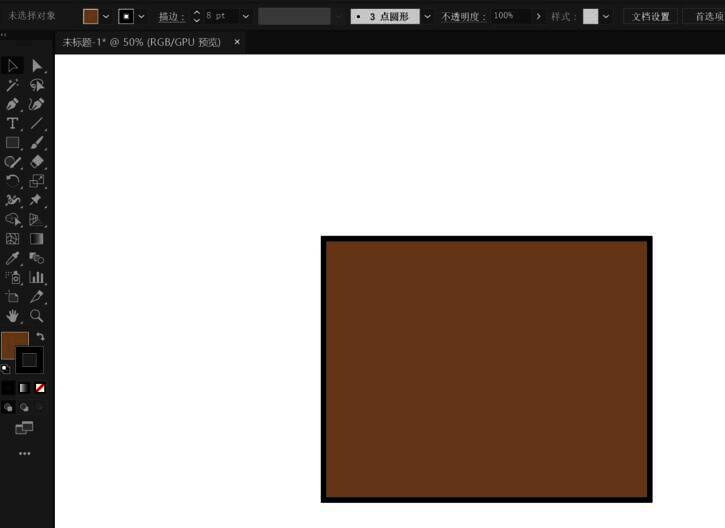This screenshot has width=725, height=528.
Task: Expand the stroke color dropdown arrow
Action: click(x=141, y=17)
